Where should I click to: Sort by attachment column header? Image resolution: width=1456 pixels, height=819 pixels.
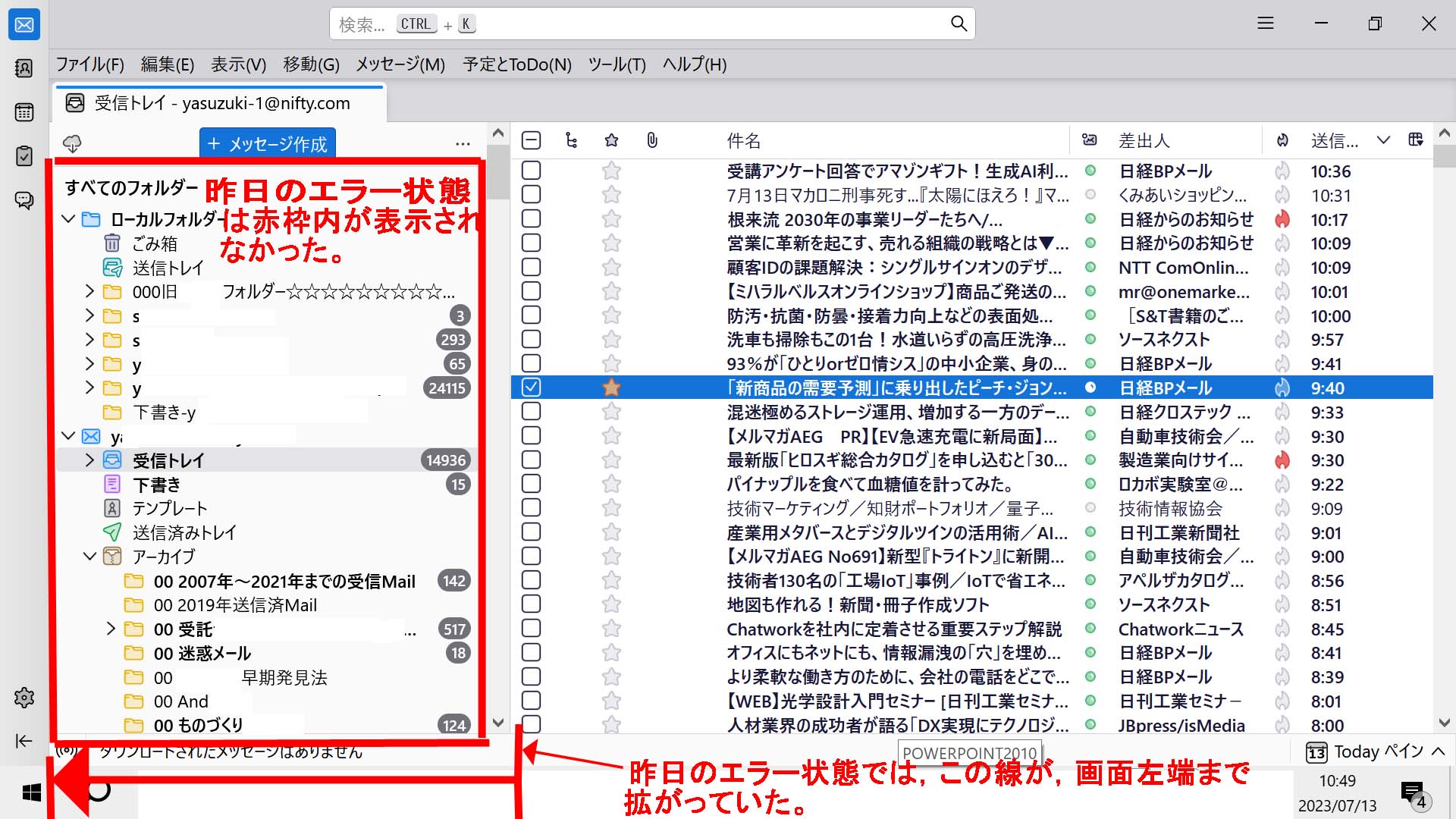coord(652,140)
